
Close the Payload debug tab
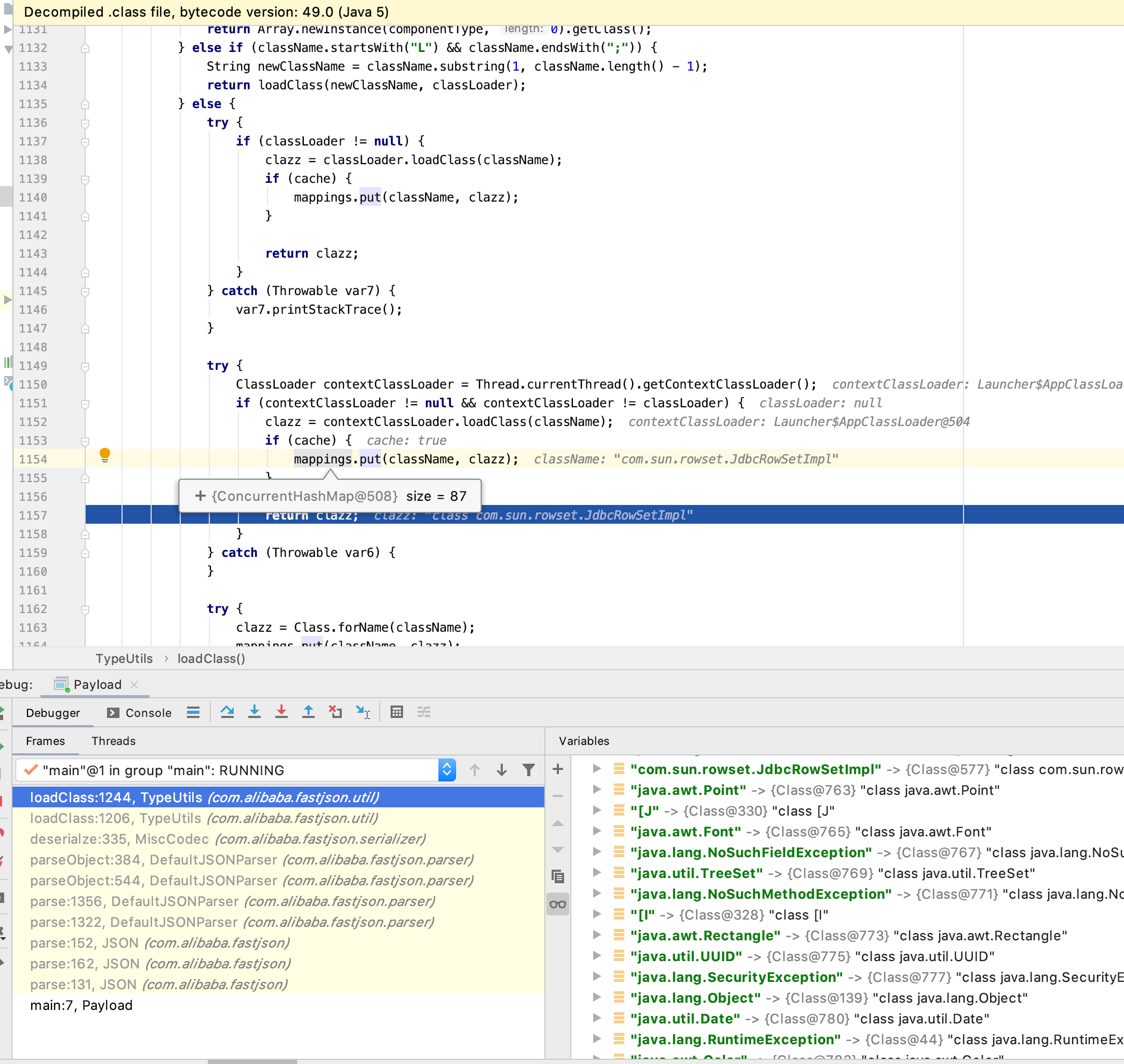[134, 685]
